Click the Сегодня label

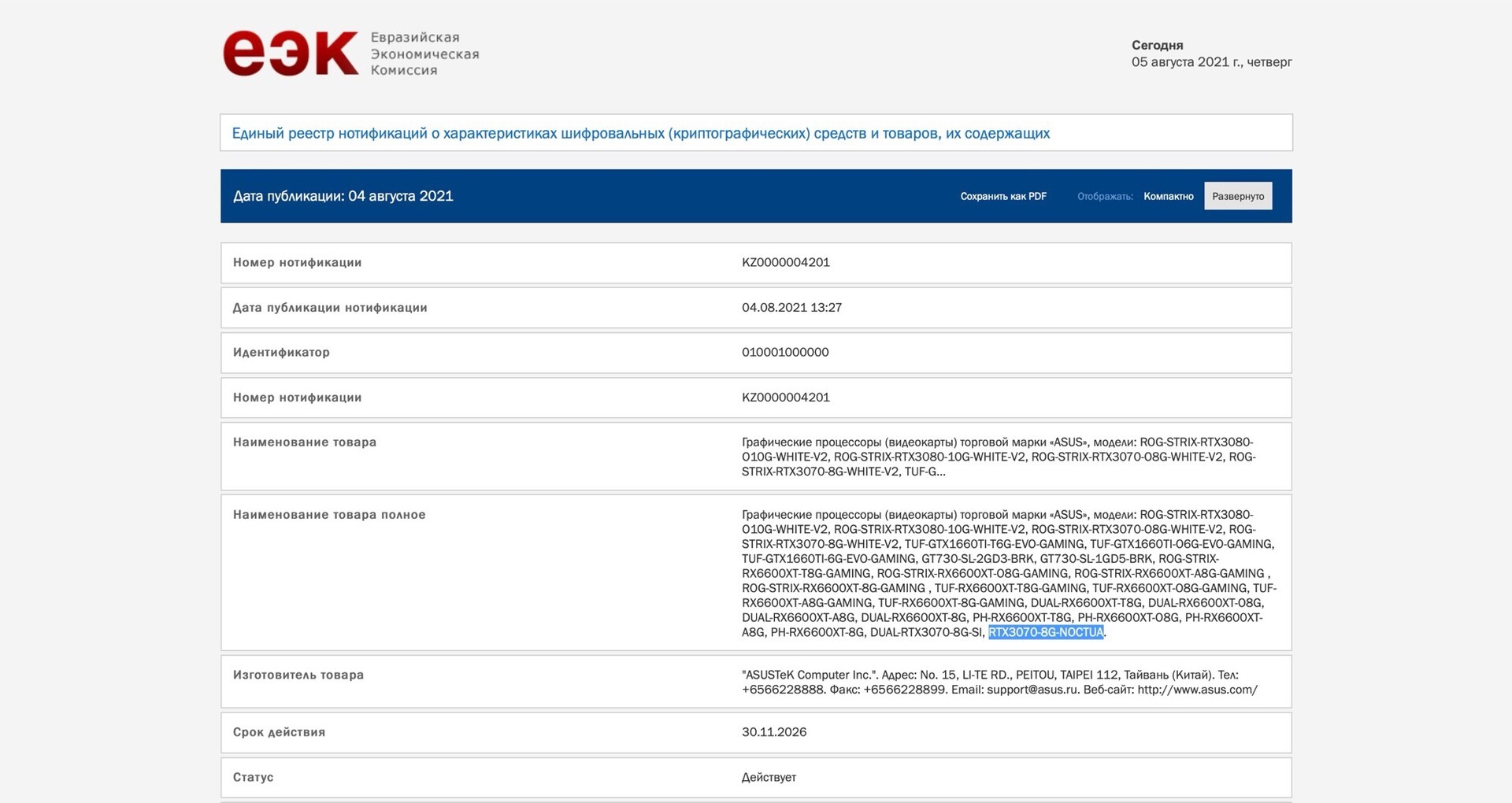click(x=1158, y=45)
